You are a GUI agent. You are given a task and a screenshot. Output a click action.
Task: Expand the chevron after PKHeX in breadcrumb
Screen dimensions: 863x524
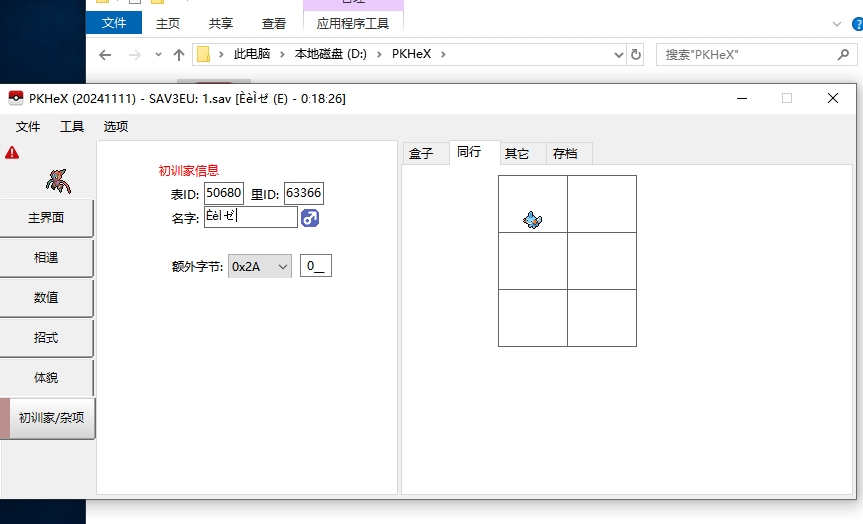(x=443, y=54)
